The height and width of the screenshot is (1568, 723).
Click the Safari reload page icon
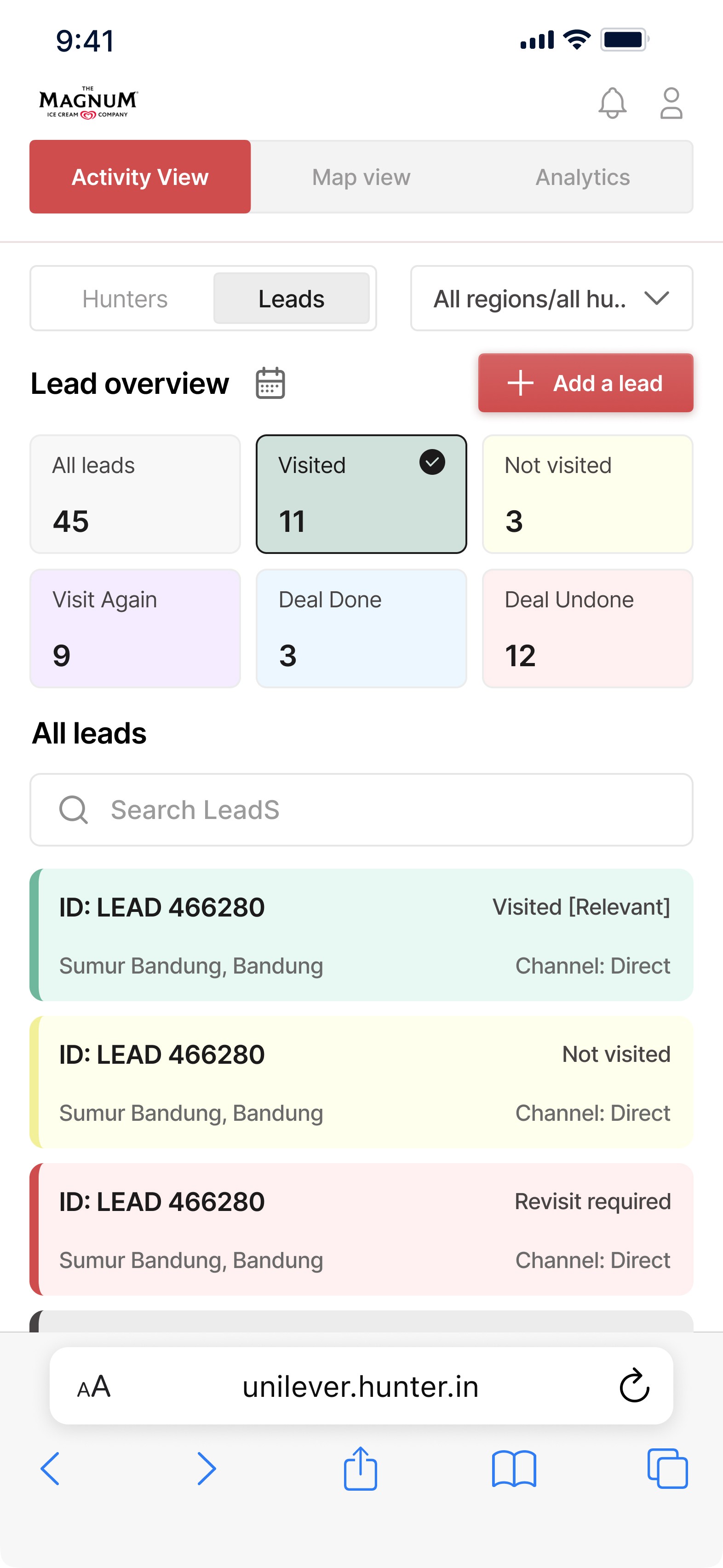pyautogui.click(x=634, y=1386)
